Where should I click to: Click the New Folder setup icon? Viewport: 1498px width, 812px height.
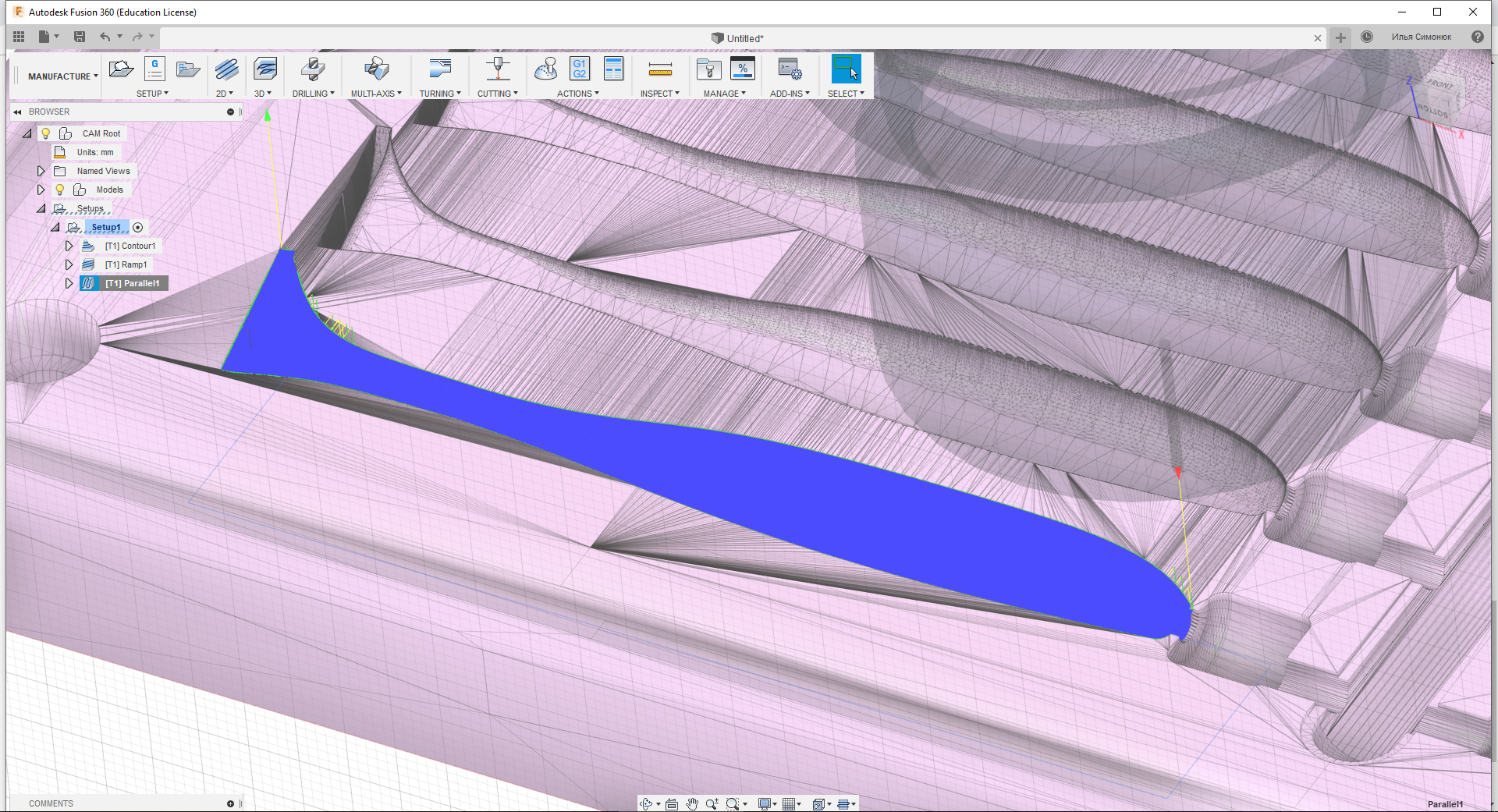(188, 69)
